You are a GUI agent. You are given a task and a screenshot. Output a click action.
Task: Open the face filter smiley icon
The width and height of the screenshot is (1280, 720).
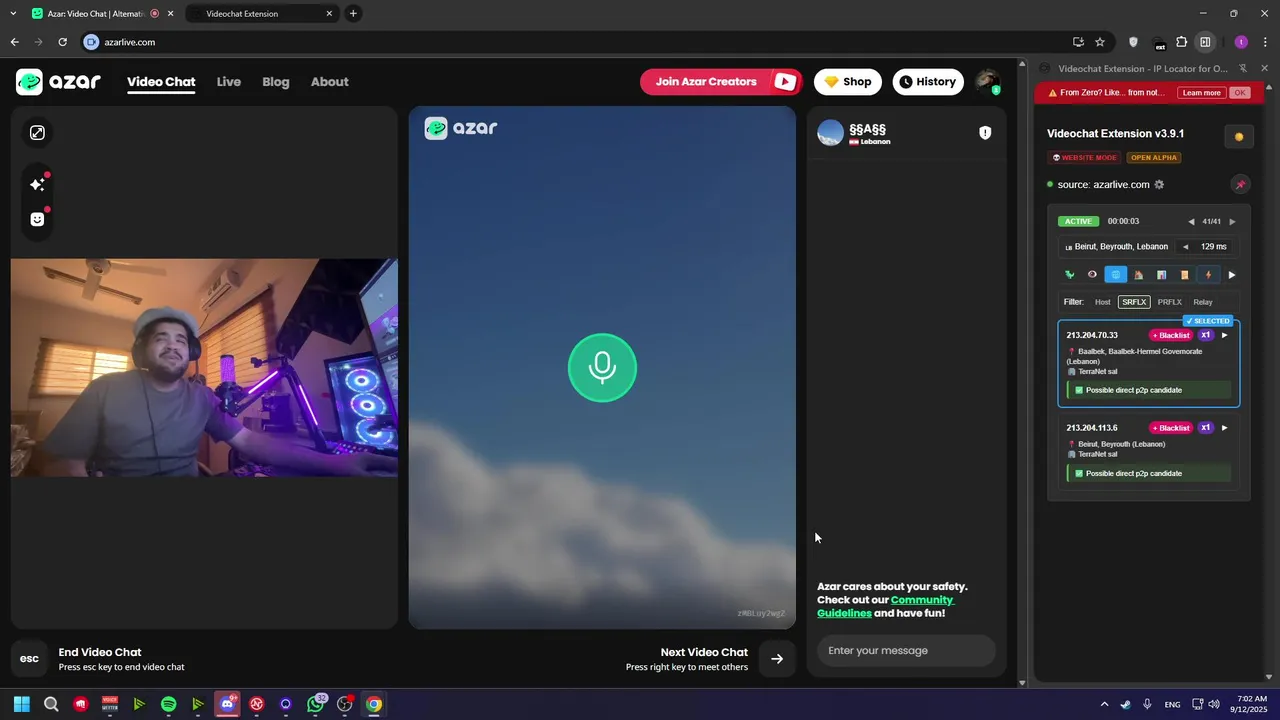click(x=37, y=219)
